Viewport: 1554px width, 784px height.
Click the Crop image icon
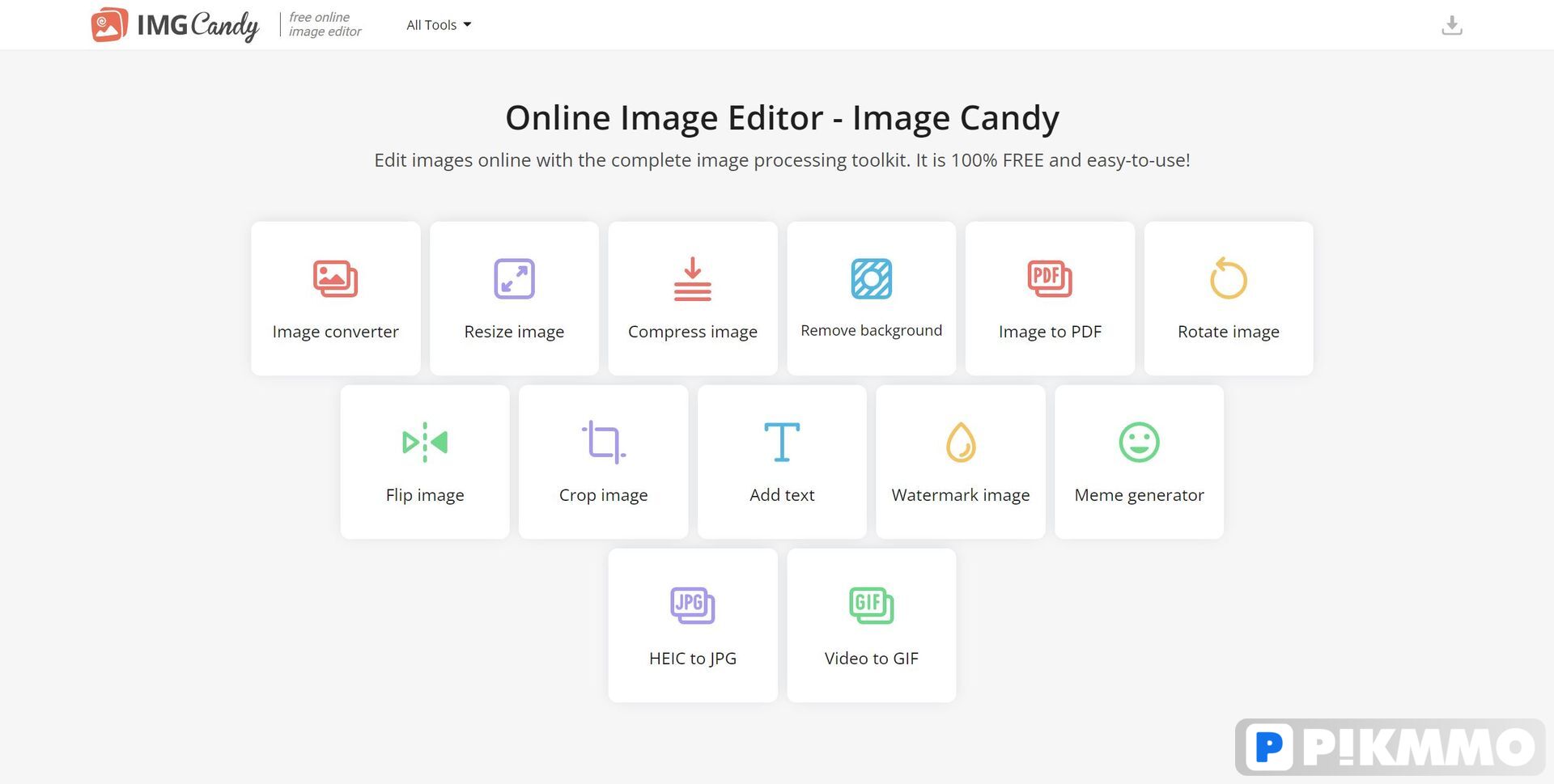point(604,442)
